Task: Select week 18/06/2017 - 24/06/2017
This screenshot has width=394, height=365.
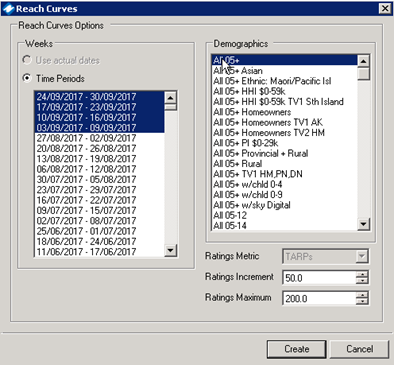Action: (99, 241)
